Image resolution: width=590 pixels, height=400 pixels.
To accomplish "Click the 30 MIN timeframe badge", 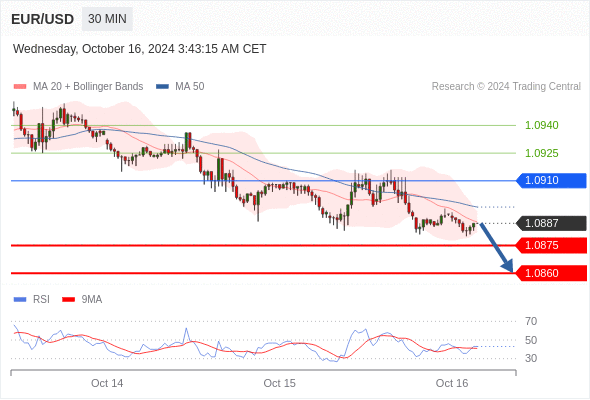I will tap(107, 19).
